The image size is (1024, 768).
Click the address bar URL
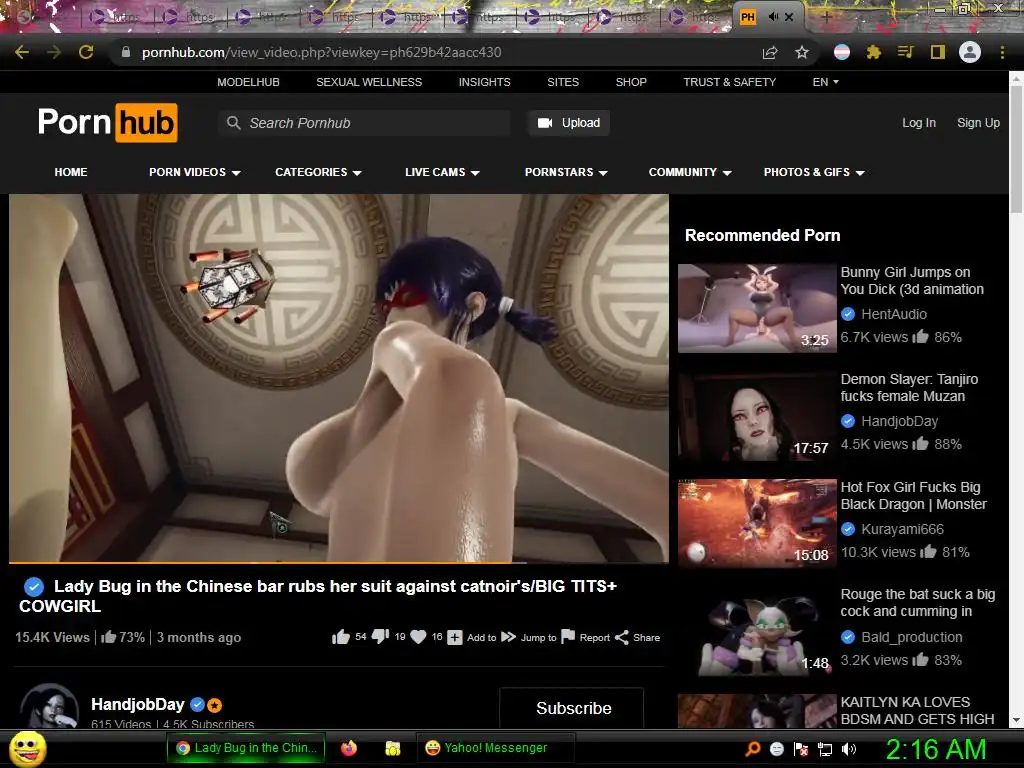point(321,52)
